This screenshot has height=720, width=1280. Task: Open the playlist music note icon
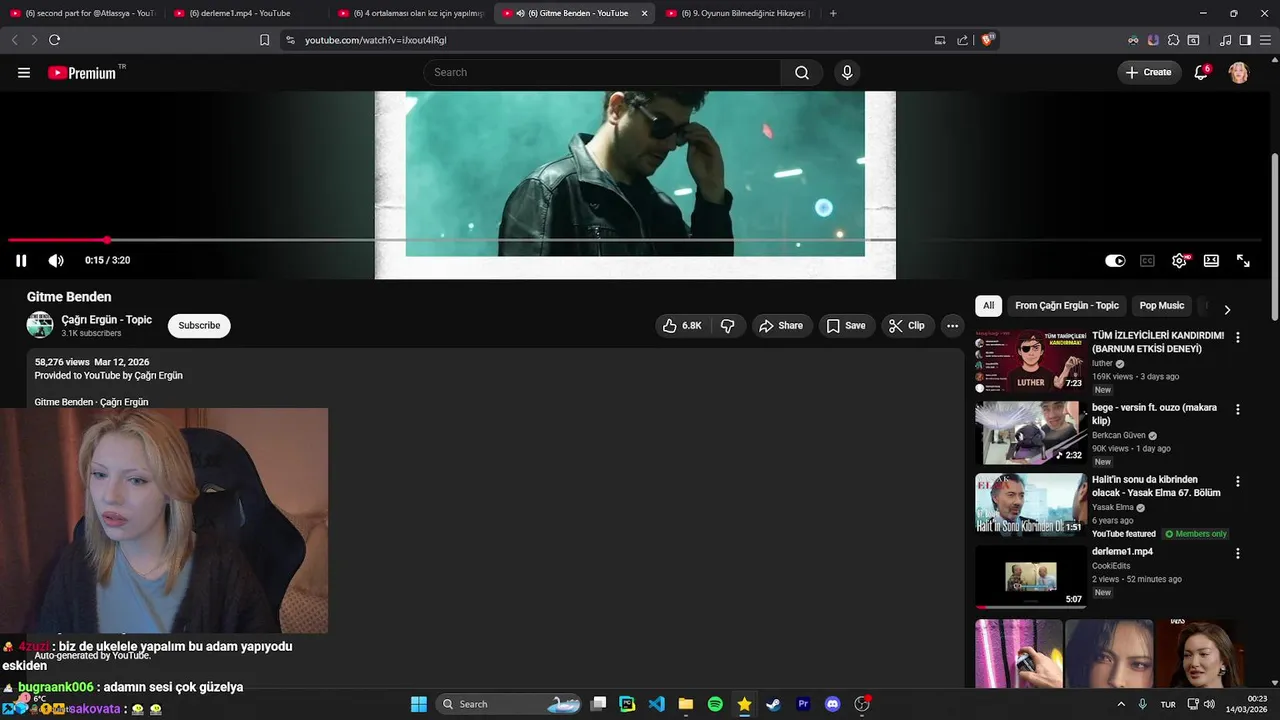[1226, 40]
